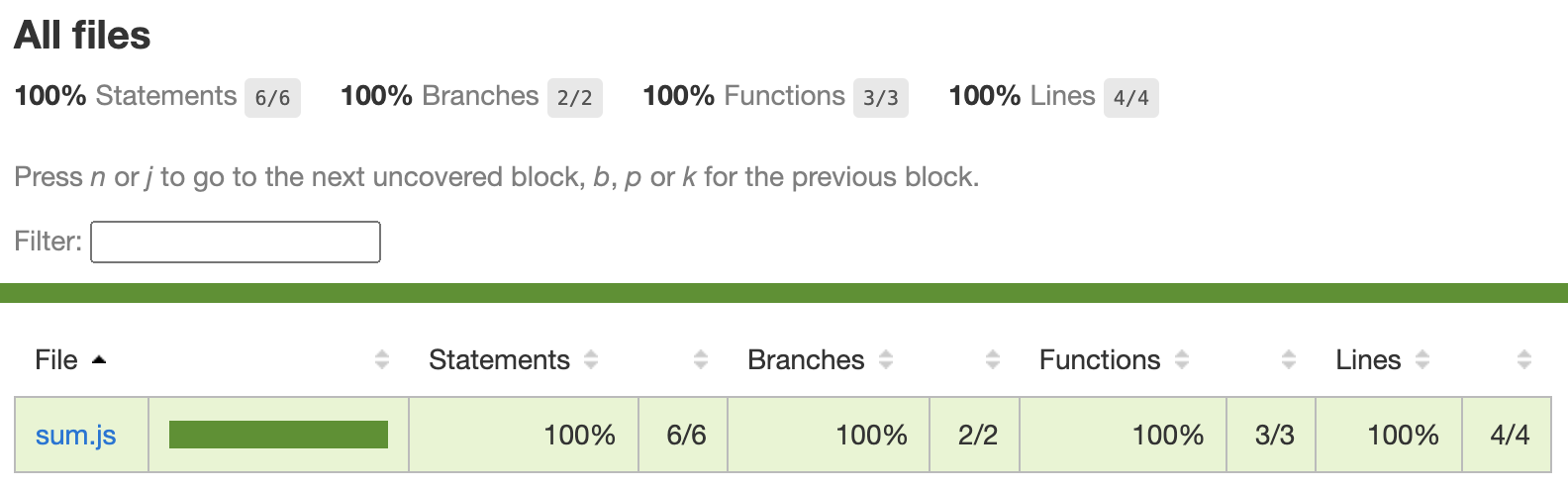Click sort icon next to Statements header
Screen dimensions: 1568x489
pyautogui.click(x=591, y=360)
